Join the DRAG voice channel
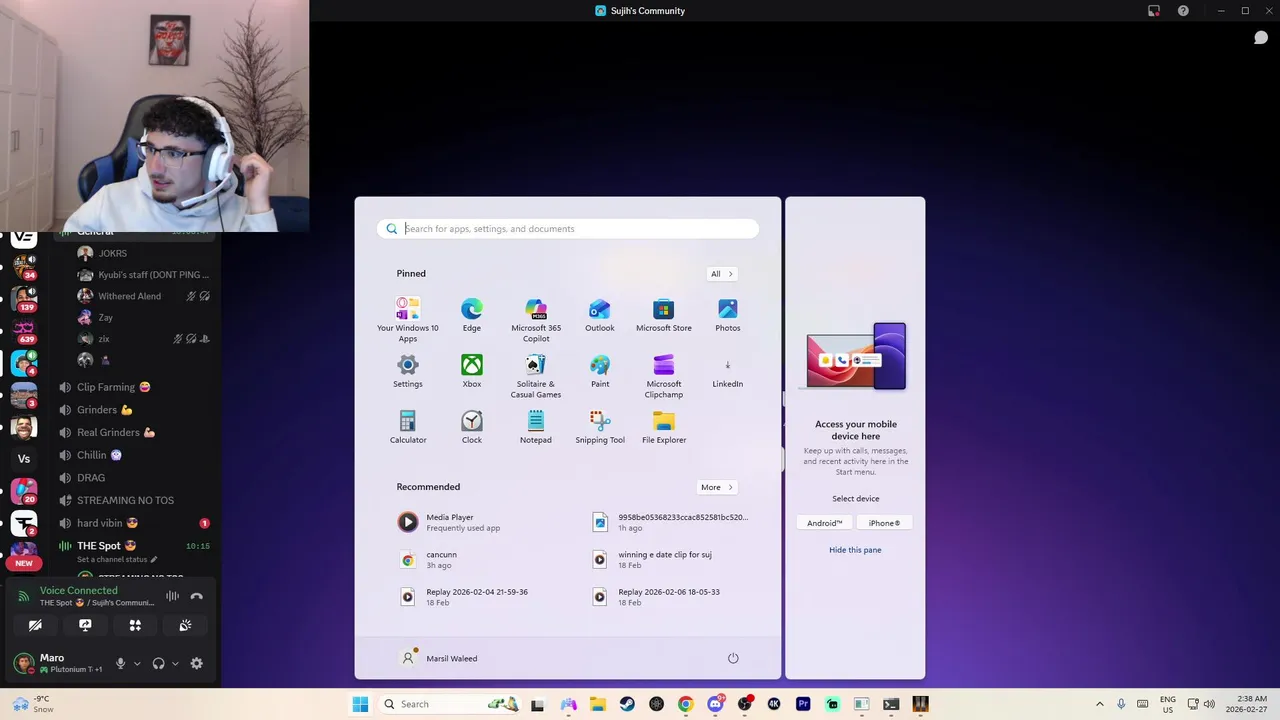The image size is (1280, 720). 134,478
